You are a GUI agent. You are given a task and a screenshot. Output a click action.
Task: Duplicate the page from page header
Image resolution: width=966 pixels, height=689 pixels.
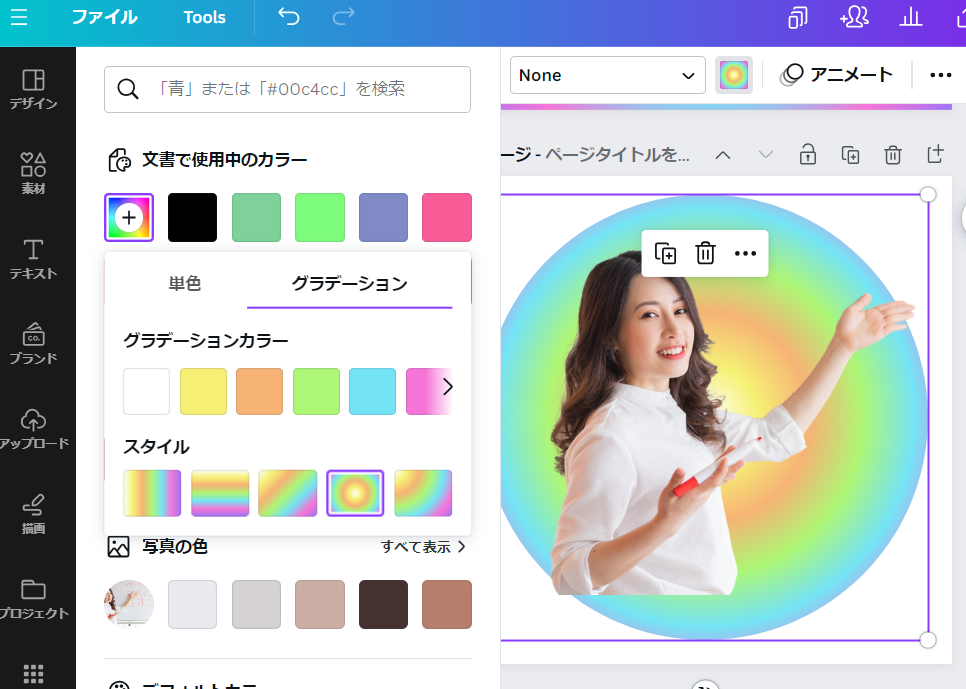click(x=850, y=155)
